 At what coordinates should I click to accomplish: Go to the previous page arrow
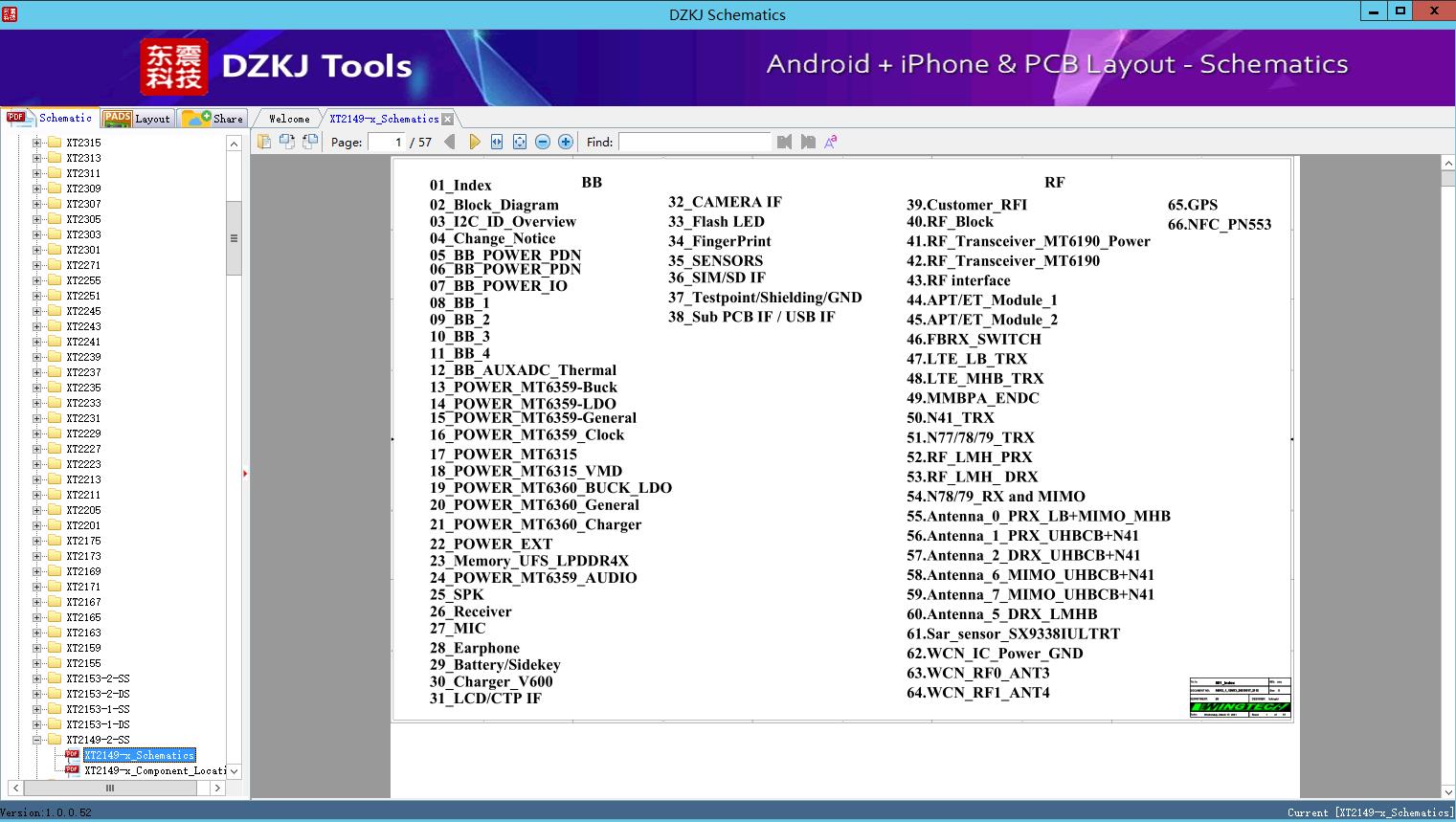450,142
